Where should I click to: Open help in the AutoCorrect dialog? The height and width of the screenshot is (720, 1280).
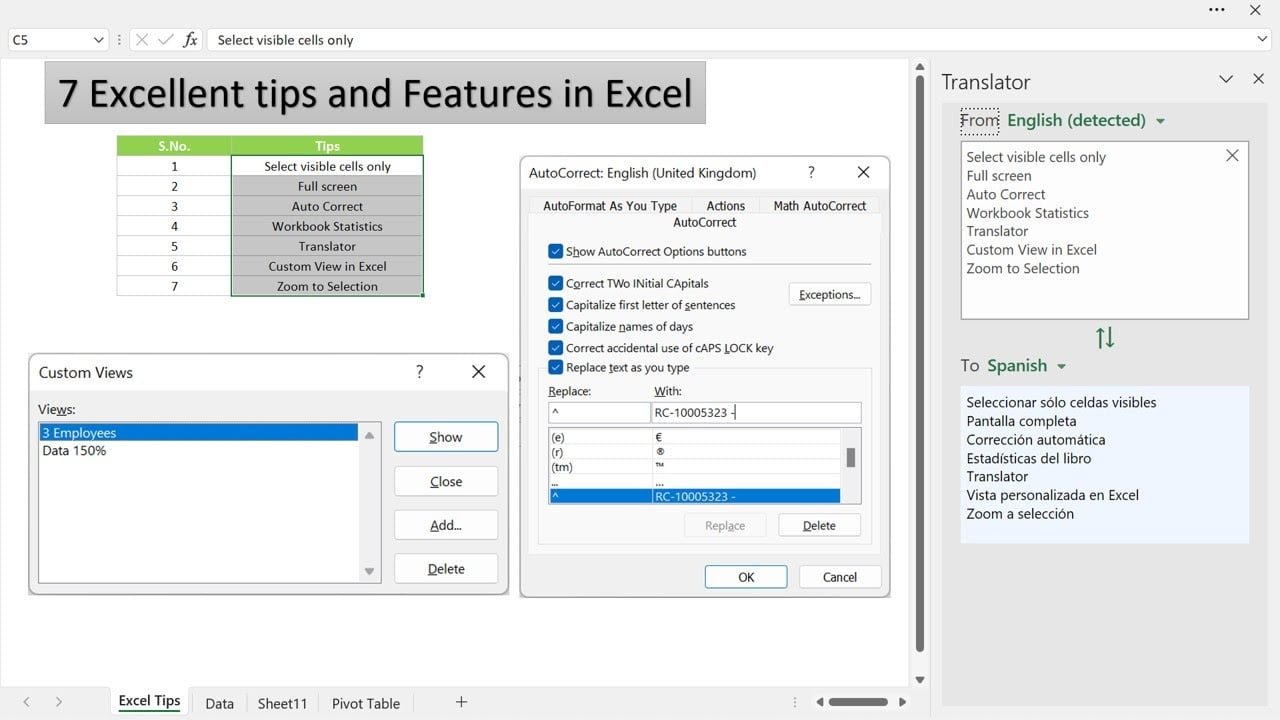click(x=811, y=172)
